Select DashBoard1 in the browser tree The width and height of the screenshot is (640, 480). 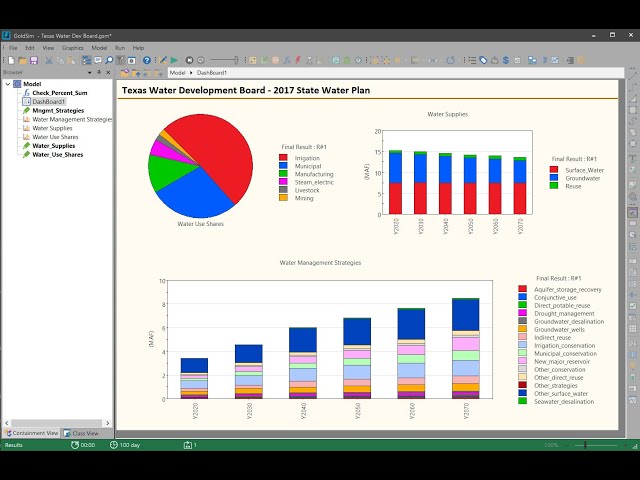49,102
